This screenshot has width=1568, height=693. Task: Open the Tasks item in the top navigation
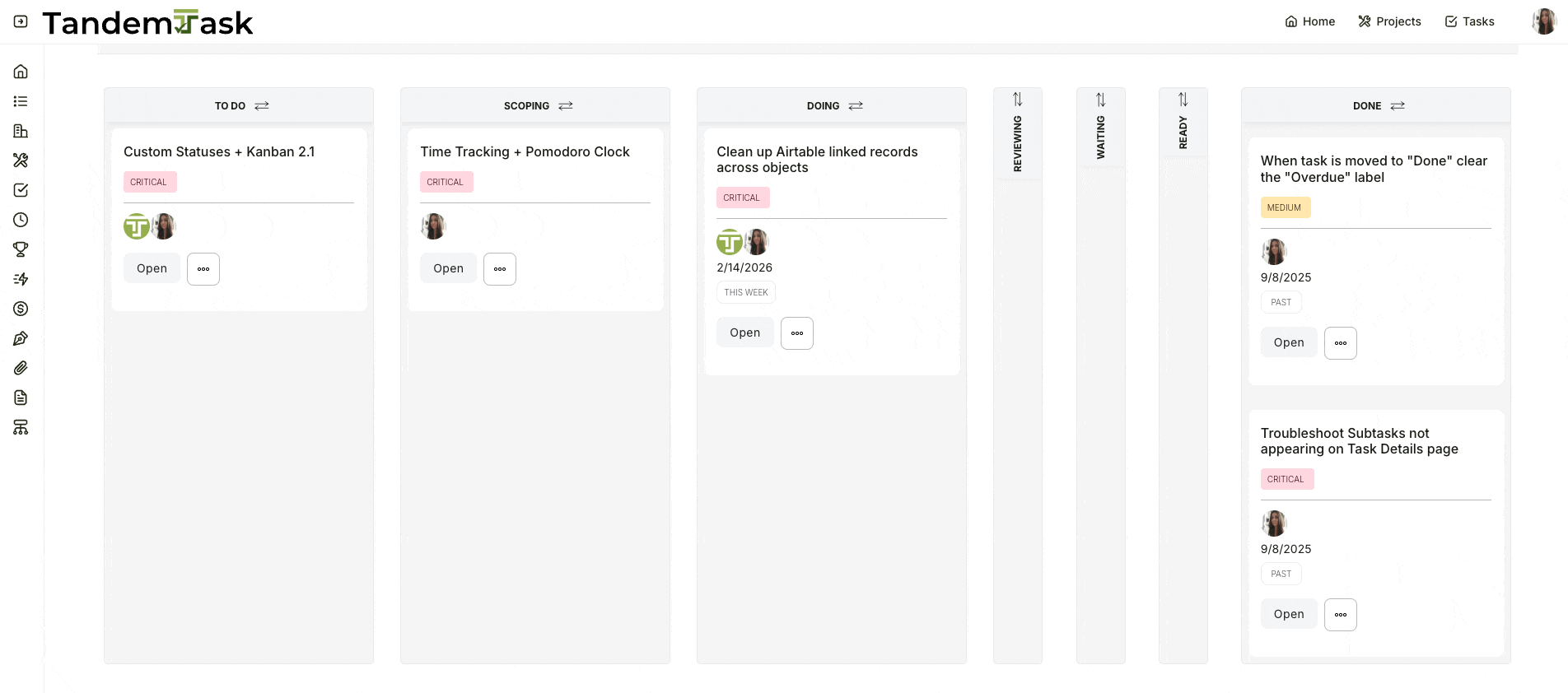(1469, 21)
